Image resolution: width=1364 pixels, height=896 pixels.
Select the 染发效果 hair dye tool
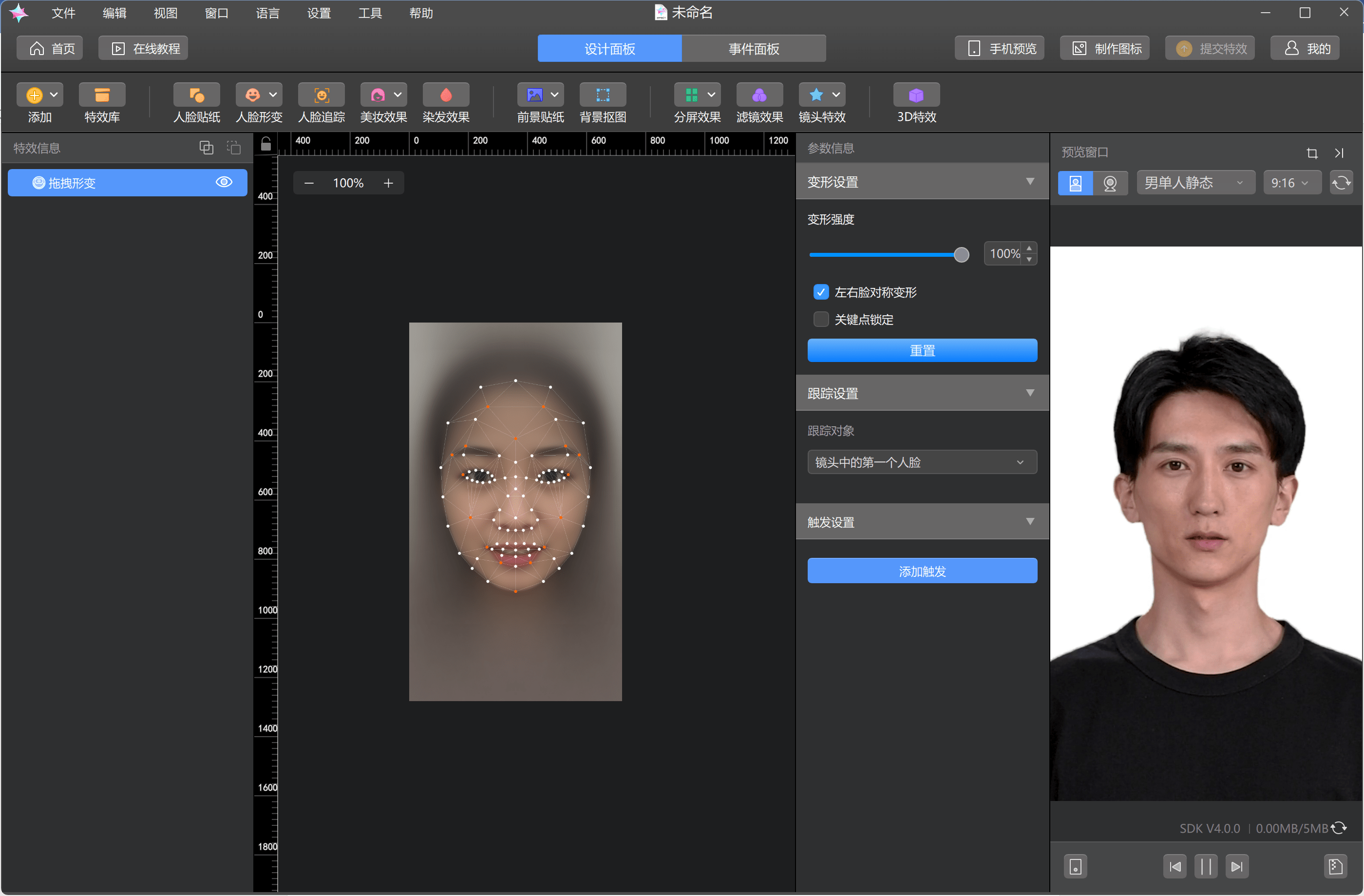(445, 95)
